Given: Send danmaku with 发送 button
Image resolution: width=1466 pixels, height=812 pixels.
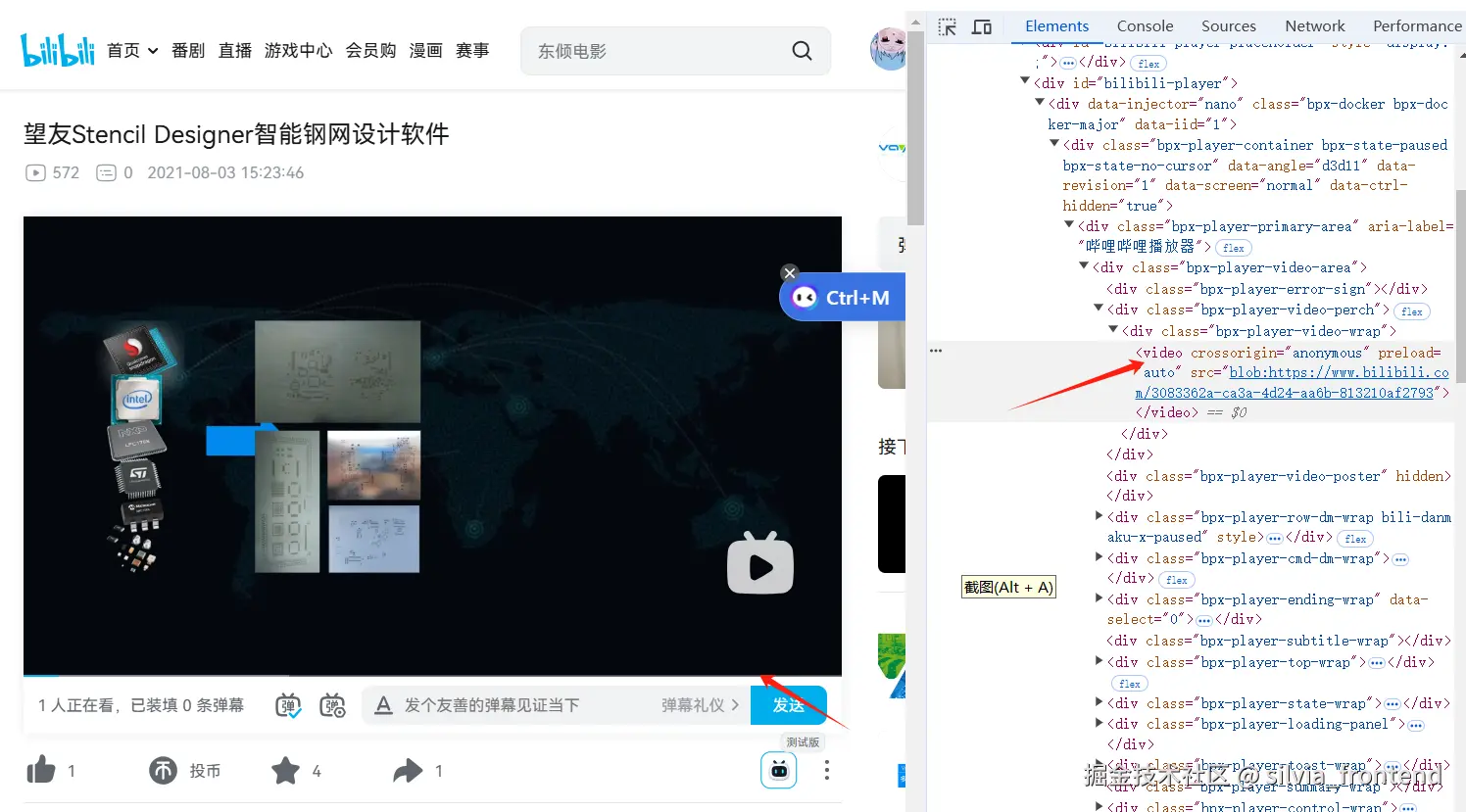Looking at the screenshot, I should click(x=789, y=705).
